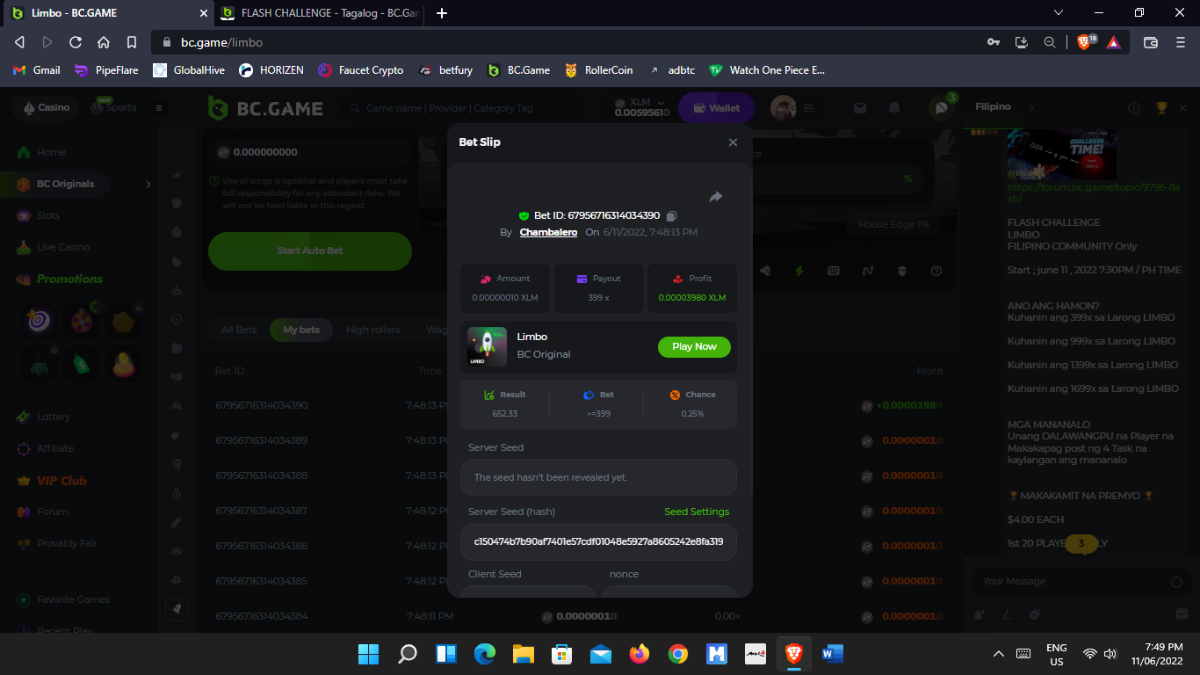Show hidden system tray icons chevron

[x=998, y=654]
